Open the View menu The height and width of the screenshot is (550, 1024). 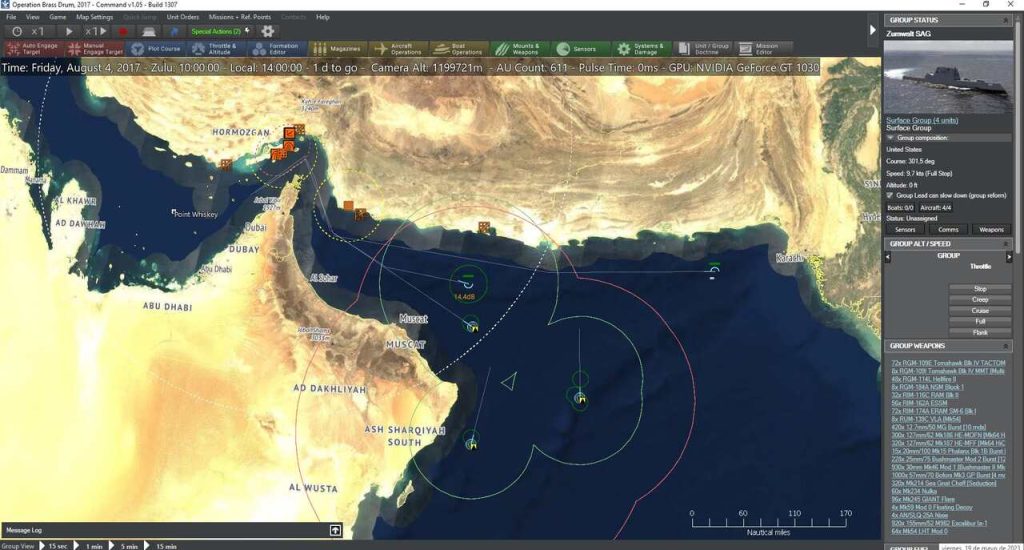[x=32, y=17]
